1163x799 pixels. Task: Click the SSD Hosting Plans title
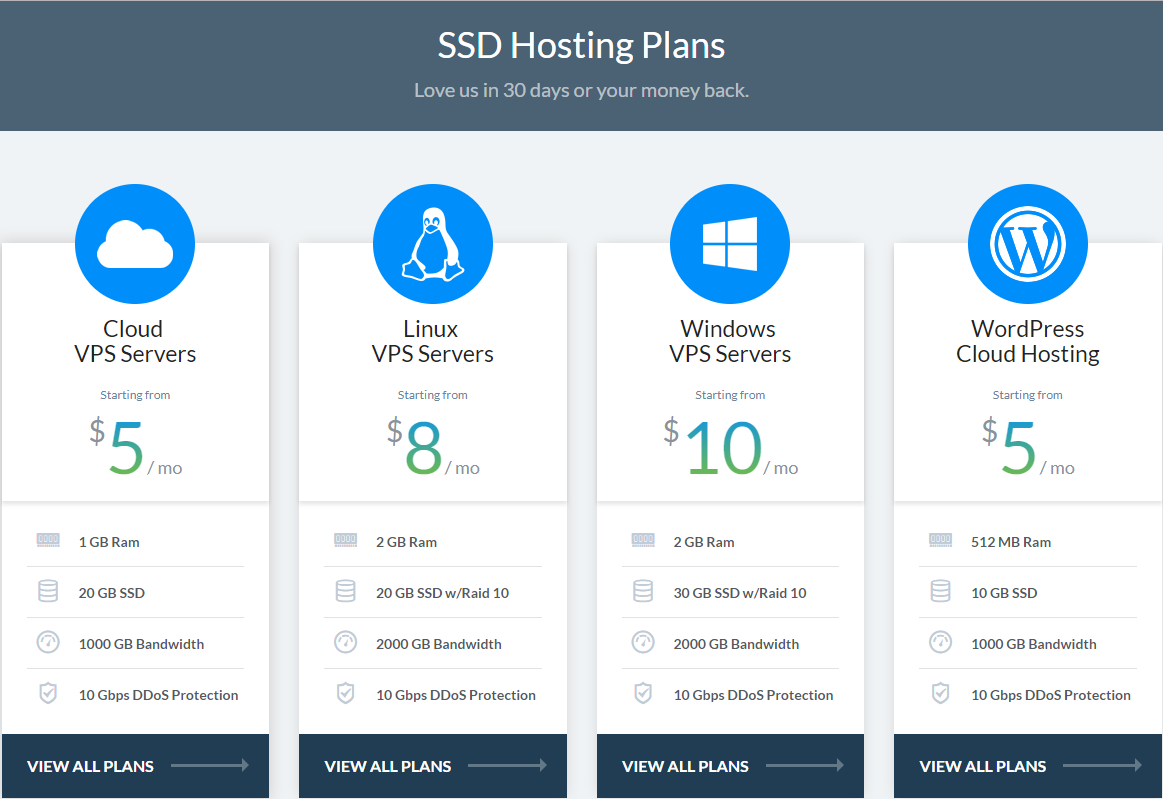pyautogui.click(x=581, y=45)
